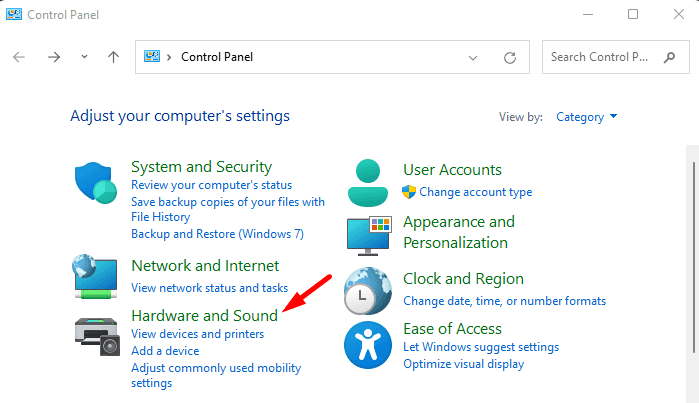Viewport: 699px width, 403px height.
Task: Go back using the back arrow
Action: [19, 57]
